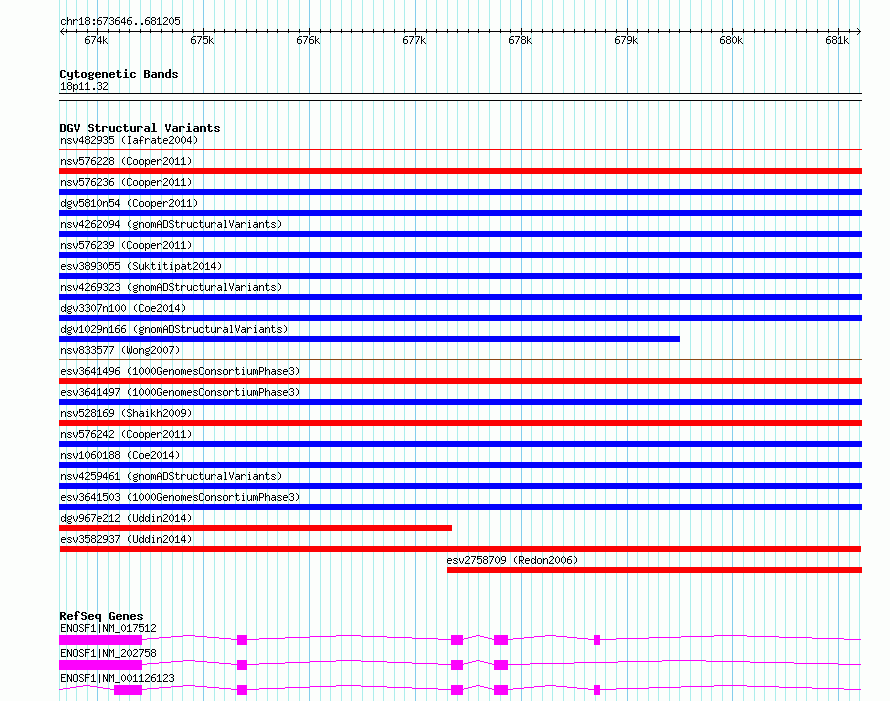Select the red bar under esv2758709
The image size is (890, 701).
point(654,570)
